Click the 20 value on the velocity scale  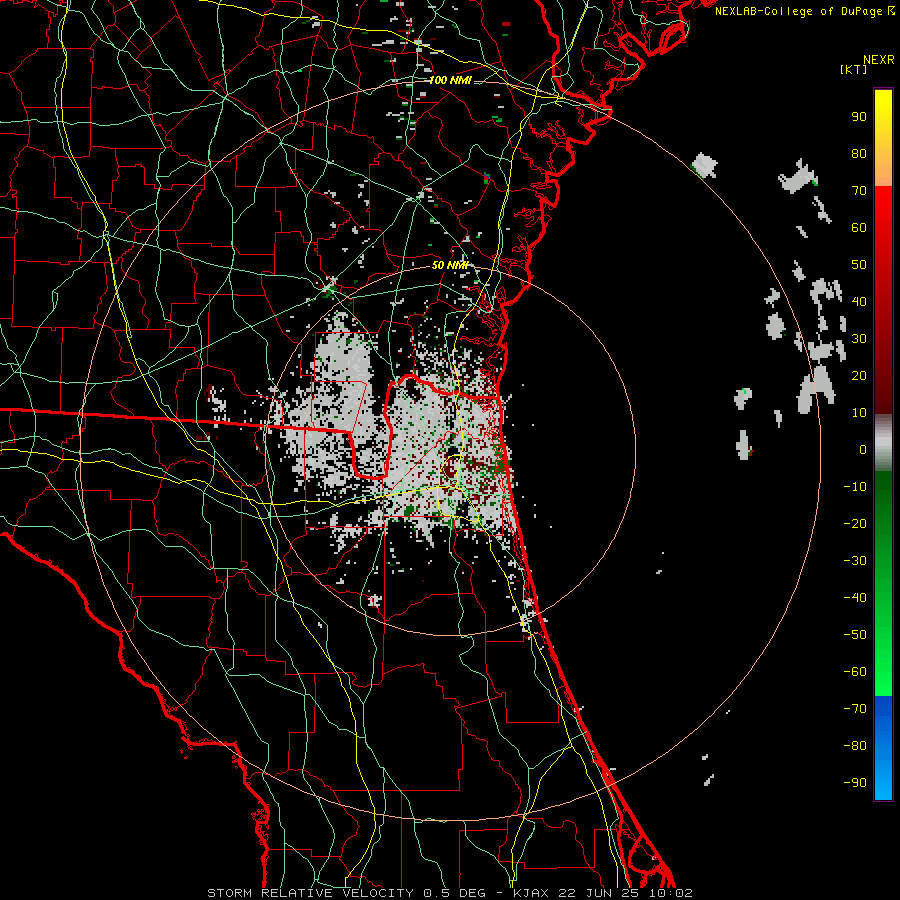coord(859,375)
